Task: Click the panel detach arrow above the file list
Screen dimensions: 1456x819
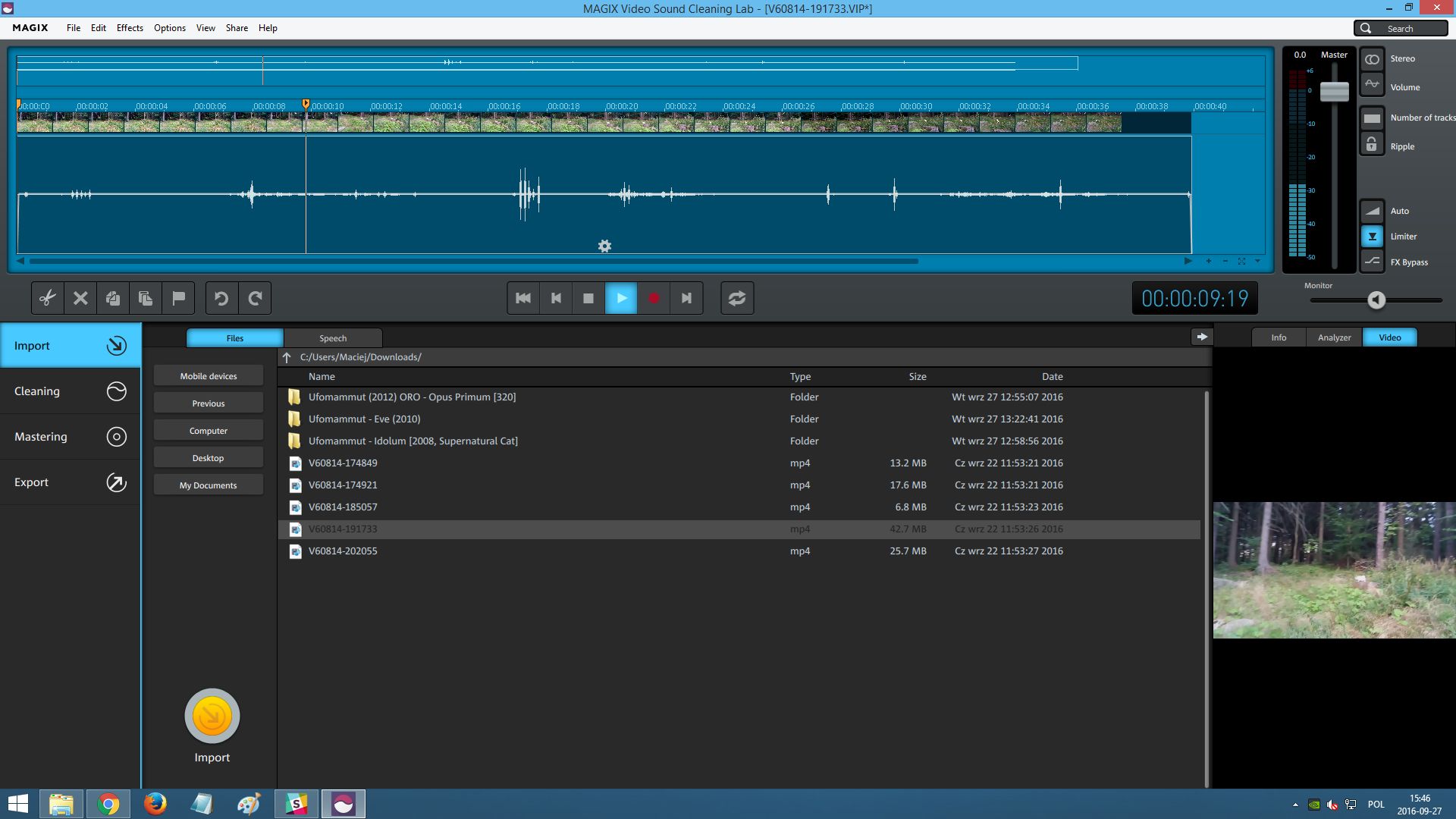Action: (x=1201, y=336)
